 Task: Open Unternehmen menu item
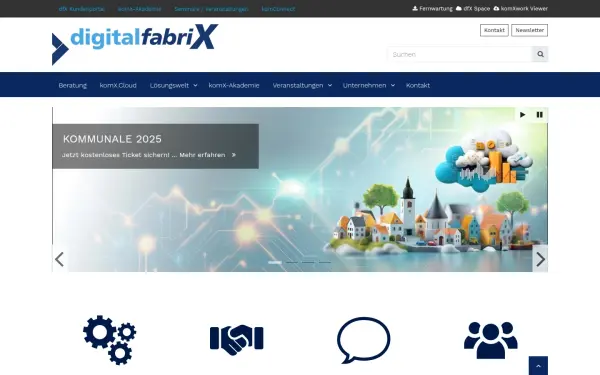pos(364,85)
